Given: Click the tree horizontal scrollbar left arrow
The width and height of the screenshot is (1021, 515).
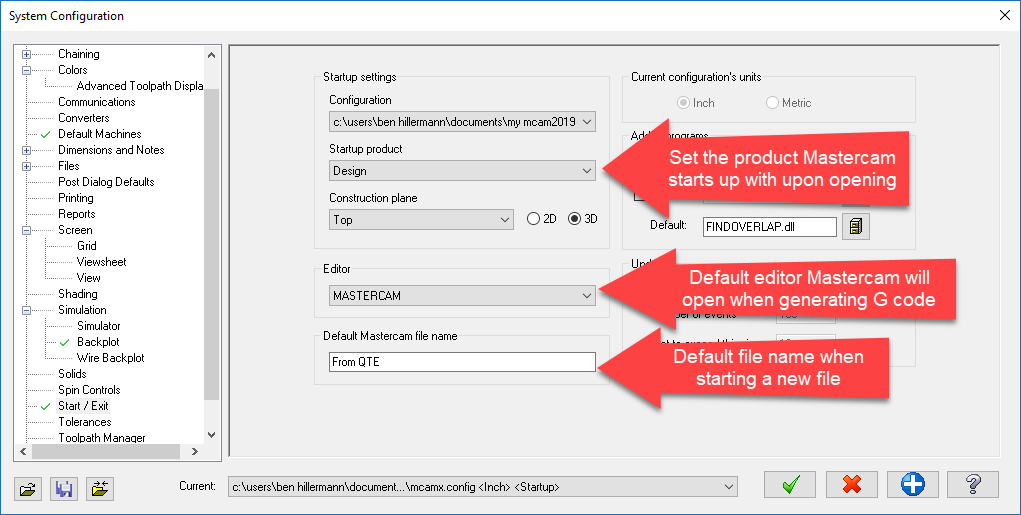Looking at the screenshot, I should (23, 451).
